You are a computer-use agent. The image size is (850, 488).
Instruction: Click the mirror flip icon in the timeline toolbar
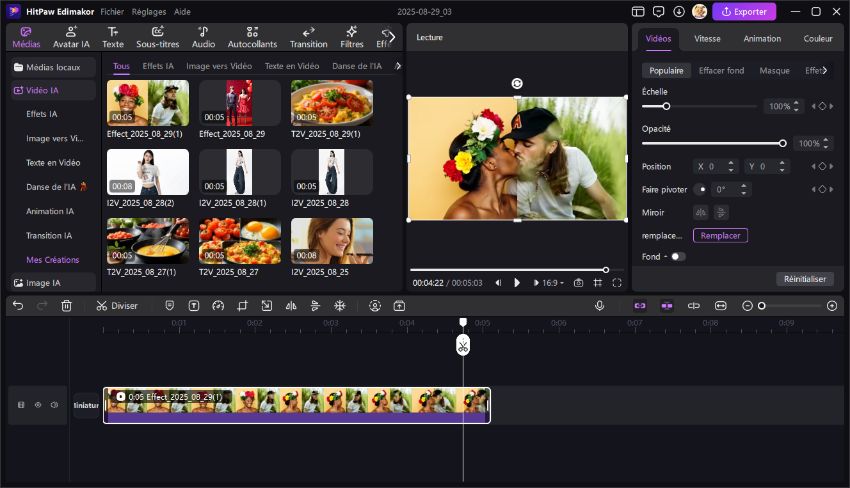pos(291,306)
